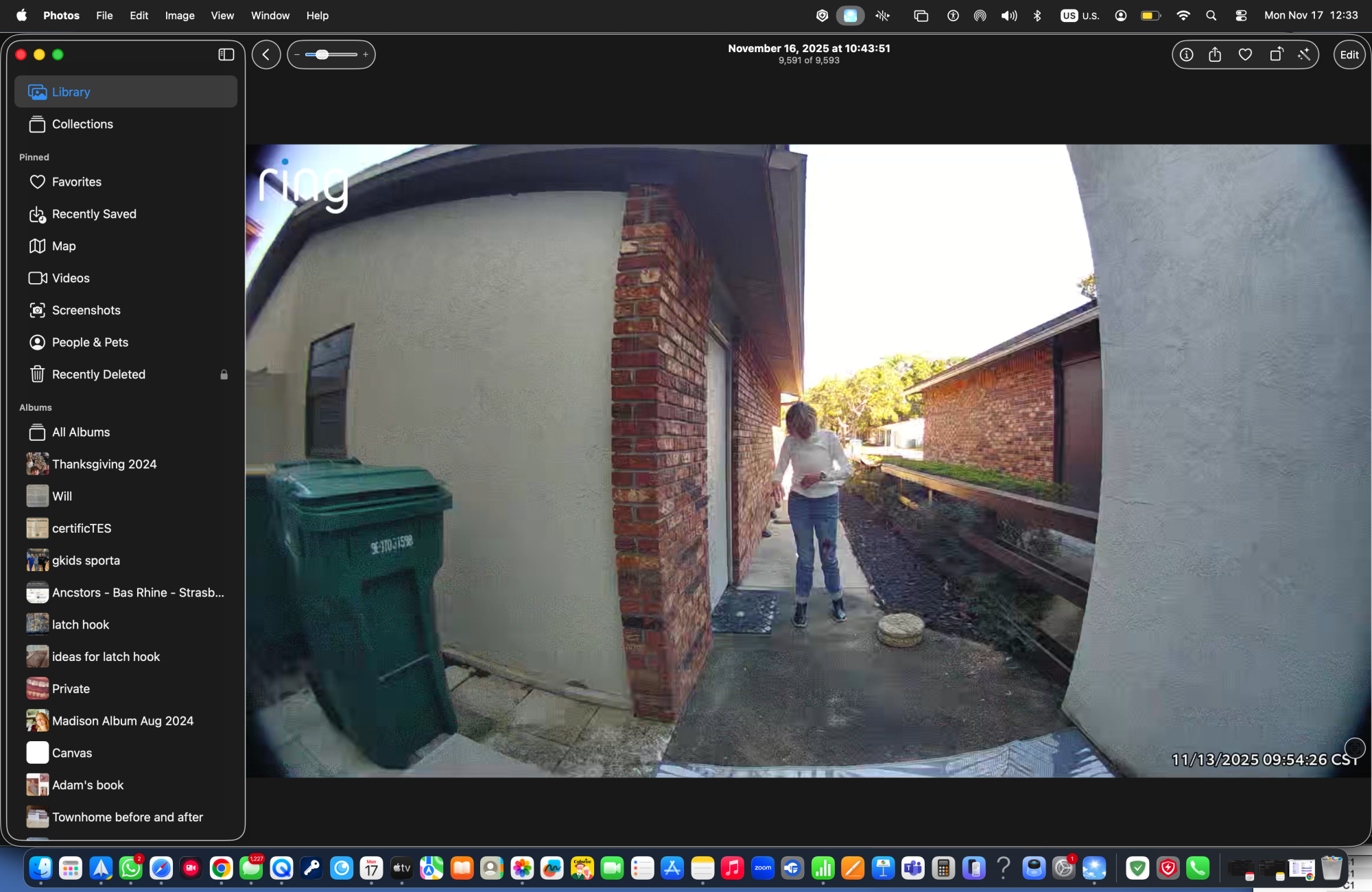Select the Collections sidebar item
This screenshot has width=1372, height=892.
82,124
